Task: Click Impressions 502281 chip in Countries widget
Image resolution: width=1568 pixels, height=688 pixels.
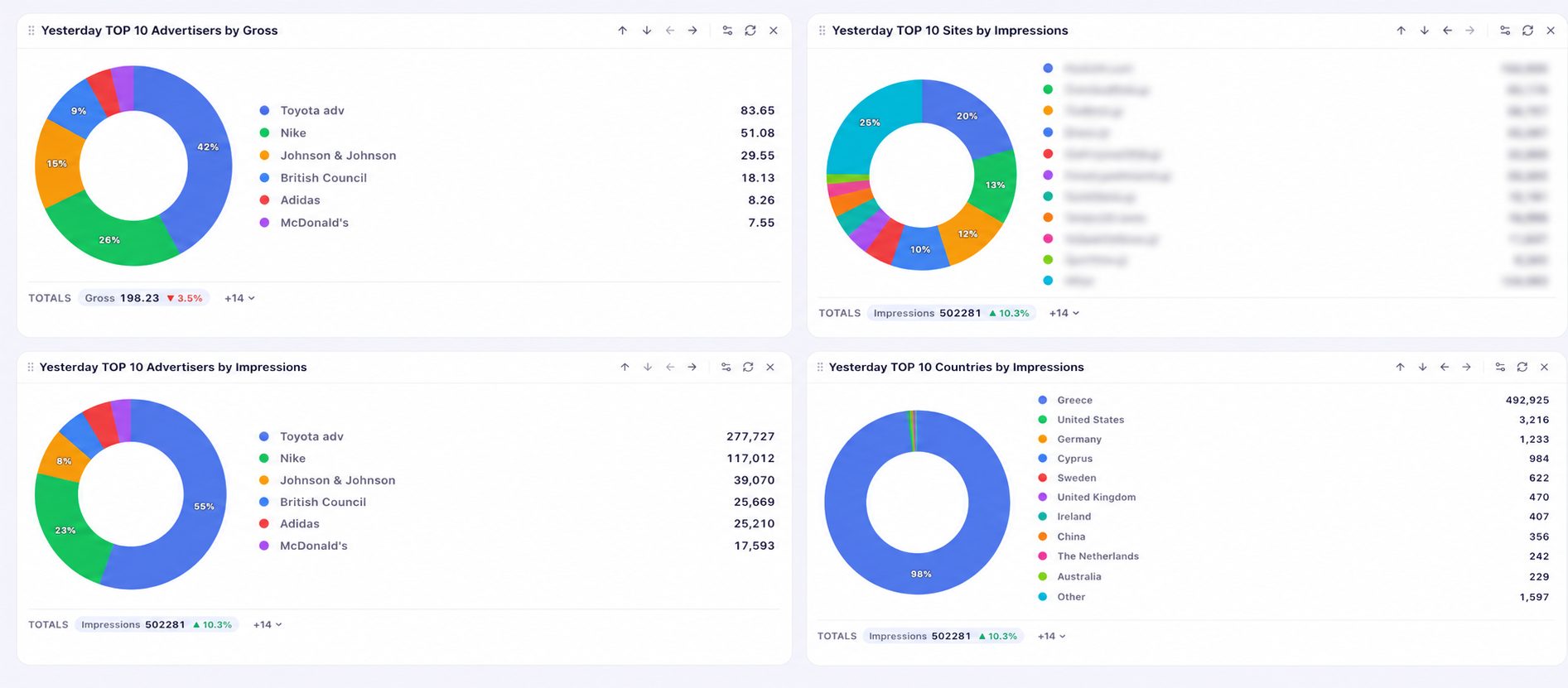Action: (943, 636)
